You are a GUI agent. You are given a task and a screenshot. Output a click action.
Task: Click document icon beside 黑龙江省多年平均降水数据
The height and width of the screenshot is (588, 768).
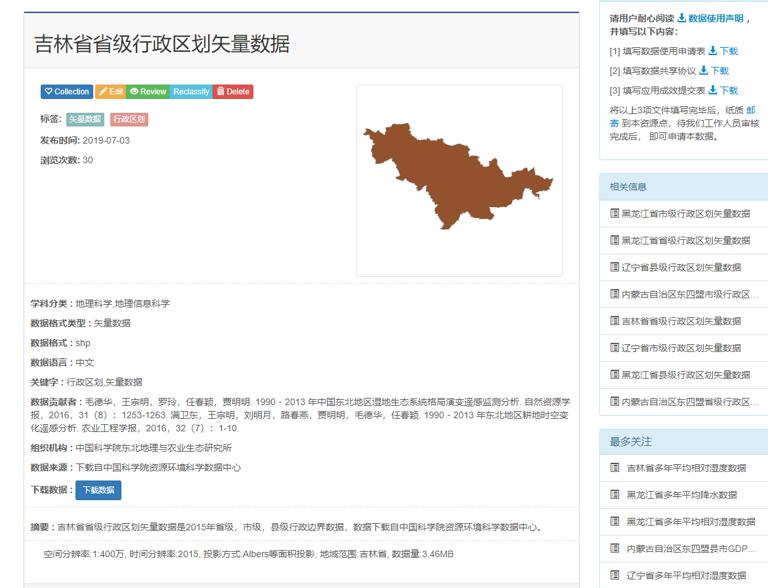tap(614, 494)
